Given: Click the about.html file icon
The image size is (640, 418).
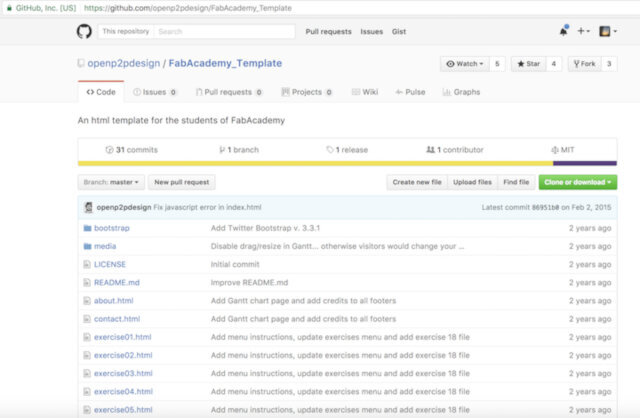Looking at the screenshot, I should pos(87,301).
